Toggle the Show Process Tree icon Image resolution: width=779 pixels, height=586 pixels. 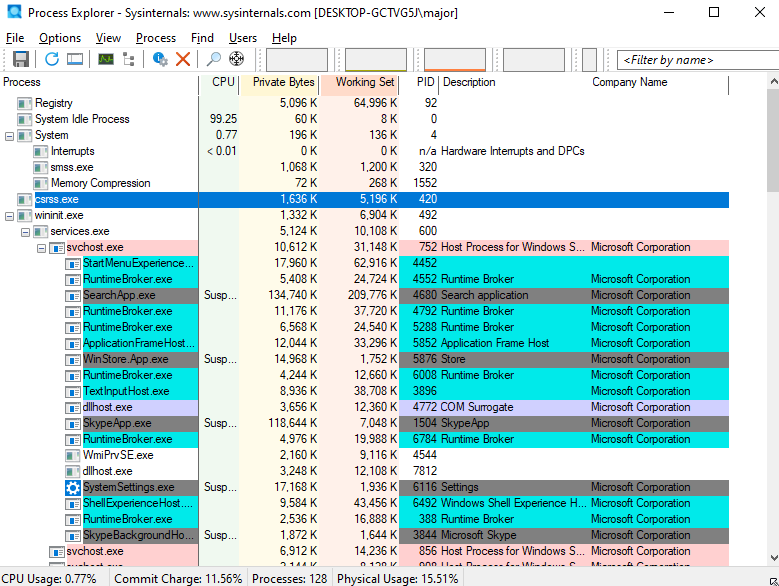[x=129, y=60]
